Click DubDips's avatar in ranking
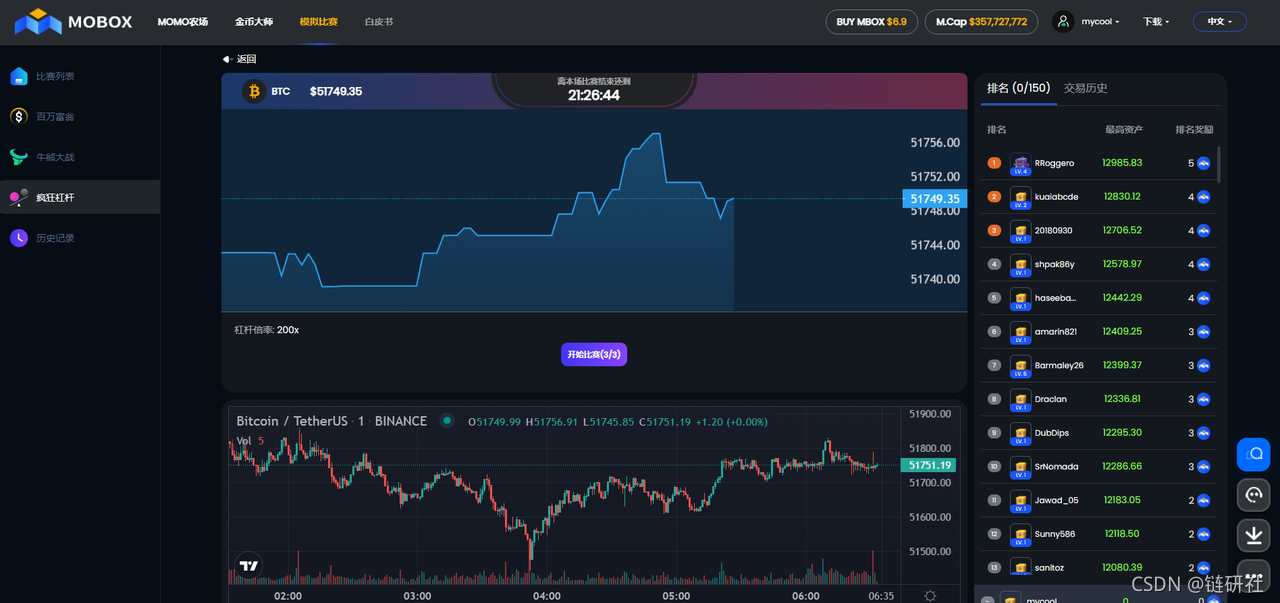 [x=1021, y=433]
